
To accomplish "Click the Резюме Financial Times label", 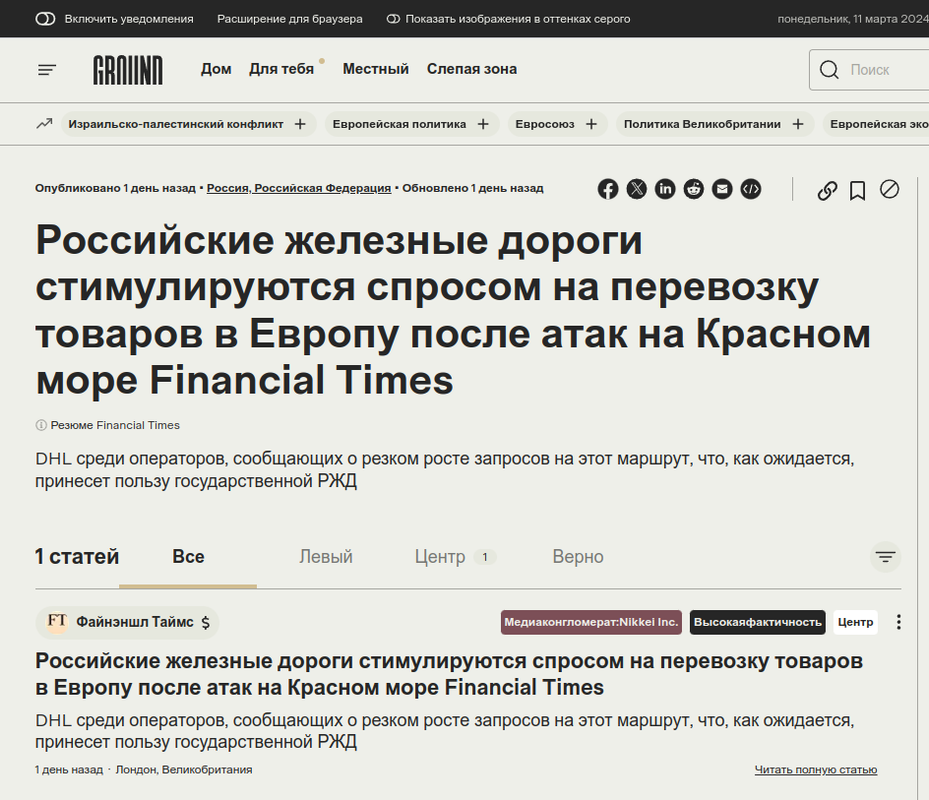I will point(115,425).
